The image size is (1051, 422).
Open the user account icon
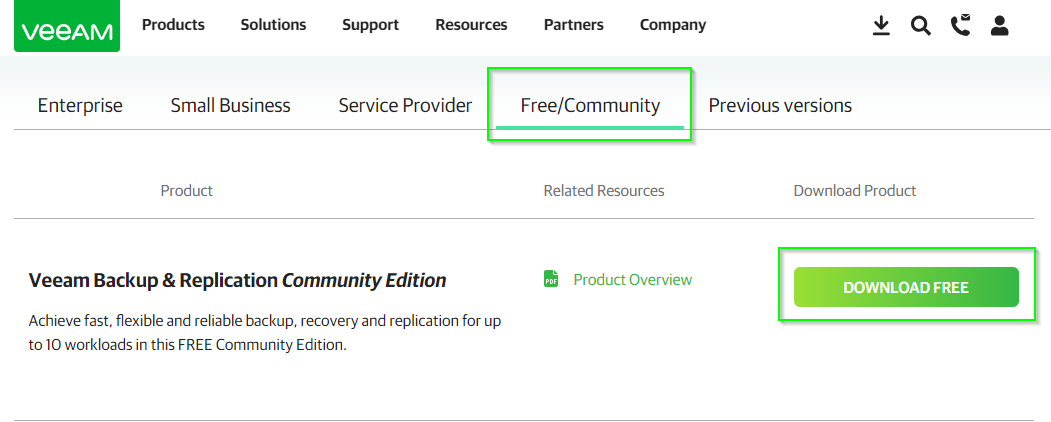[x=999, y=26]
